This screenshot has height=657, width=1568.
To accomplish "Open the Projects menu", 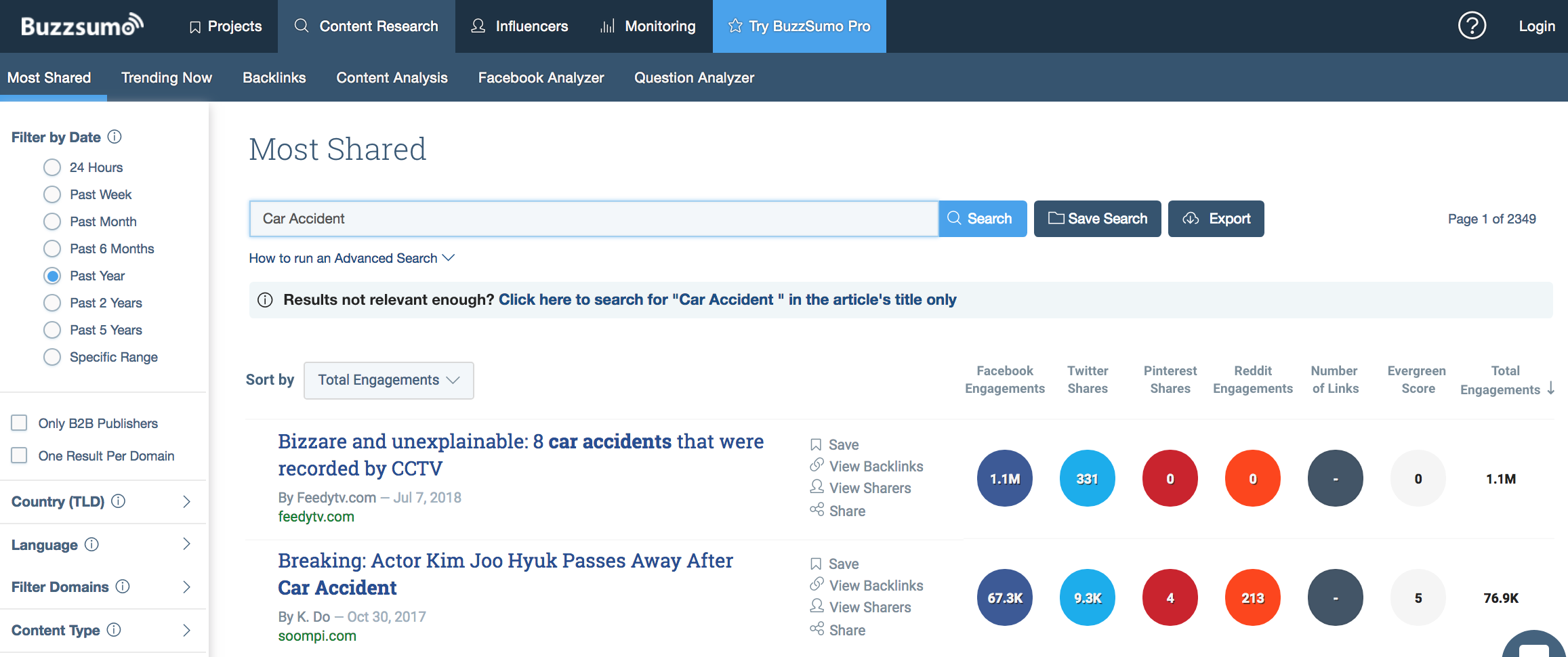I will coord(226,26).
